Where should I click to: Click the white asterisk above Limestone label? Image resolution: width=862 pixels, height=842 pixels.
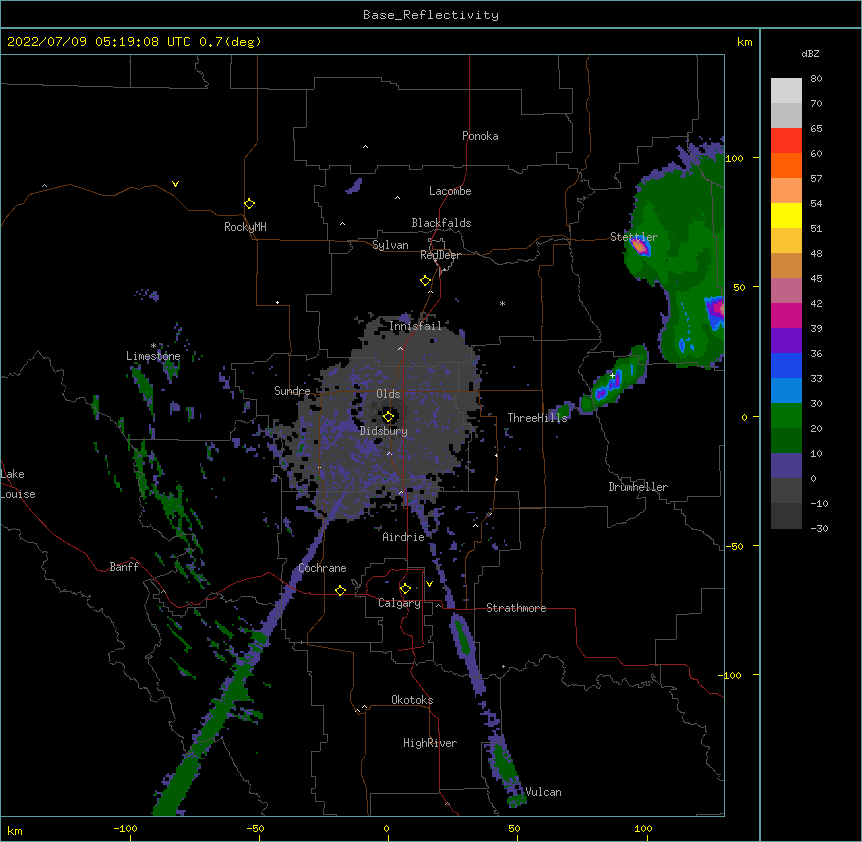(153, 346)
